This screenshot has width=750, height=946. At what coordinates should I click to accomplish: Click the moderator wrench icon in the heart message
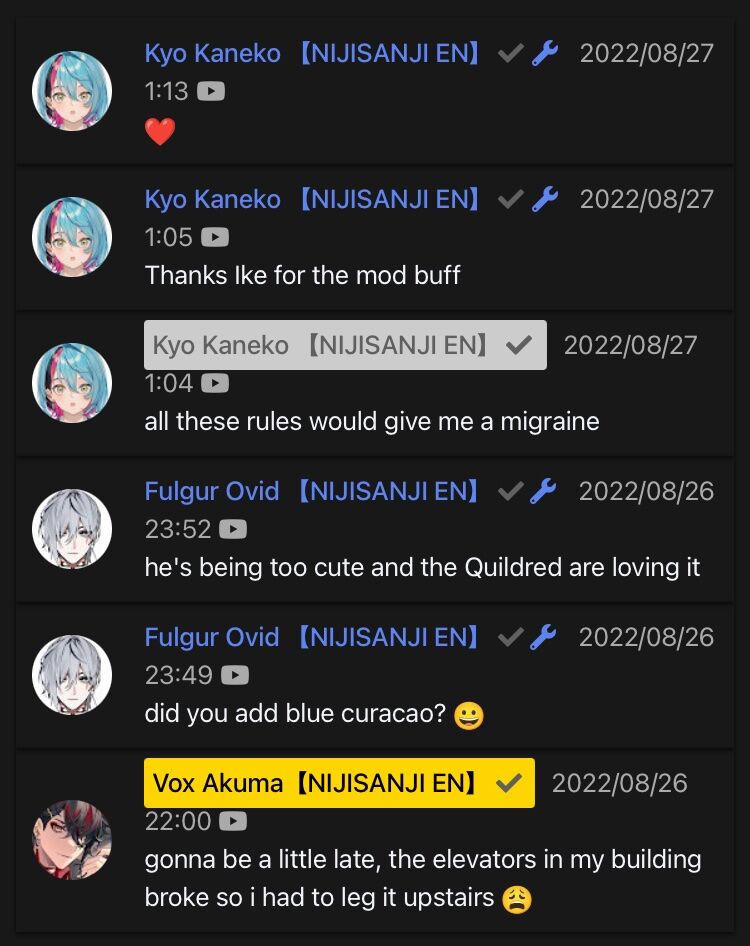click(545, 53)
